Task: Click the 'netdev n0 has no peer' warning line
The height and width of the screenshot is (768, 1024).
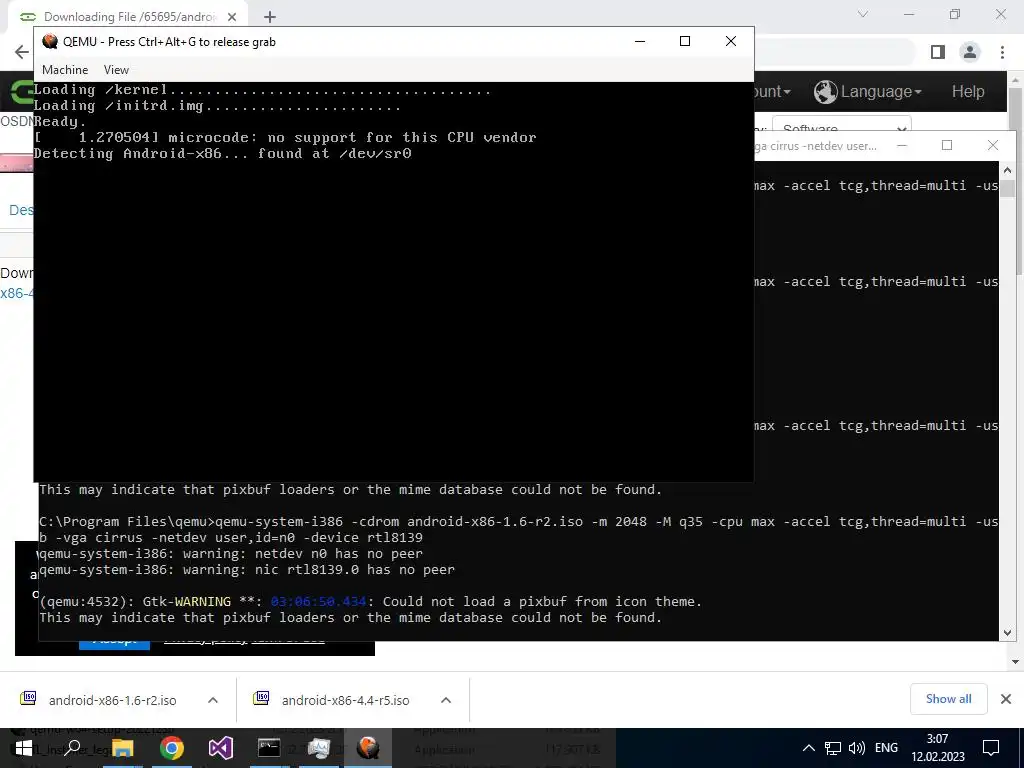Action: coord(231,554)
